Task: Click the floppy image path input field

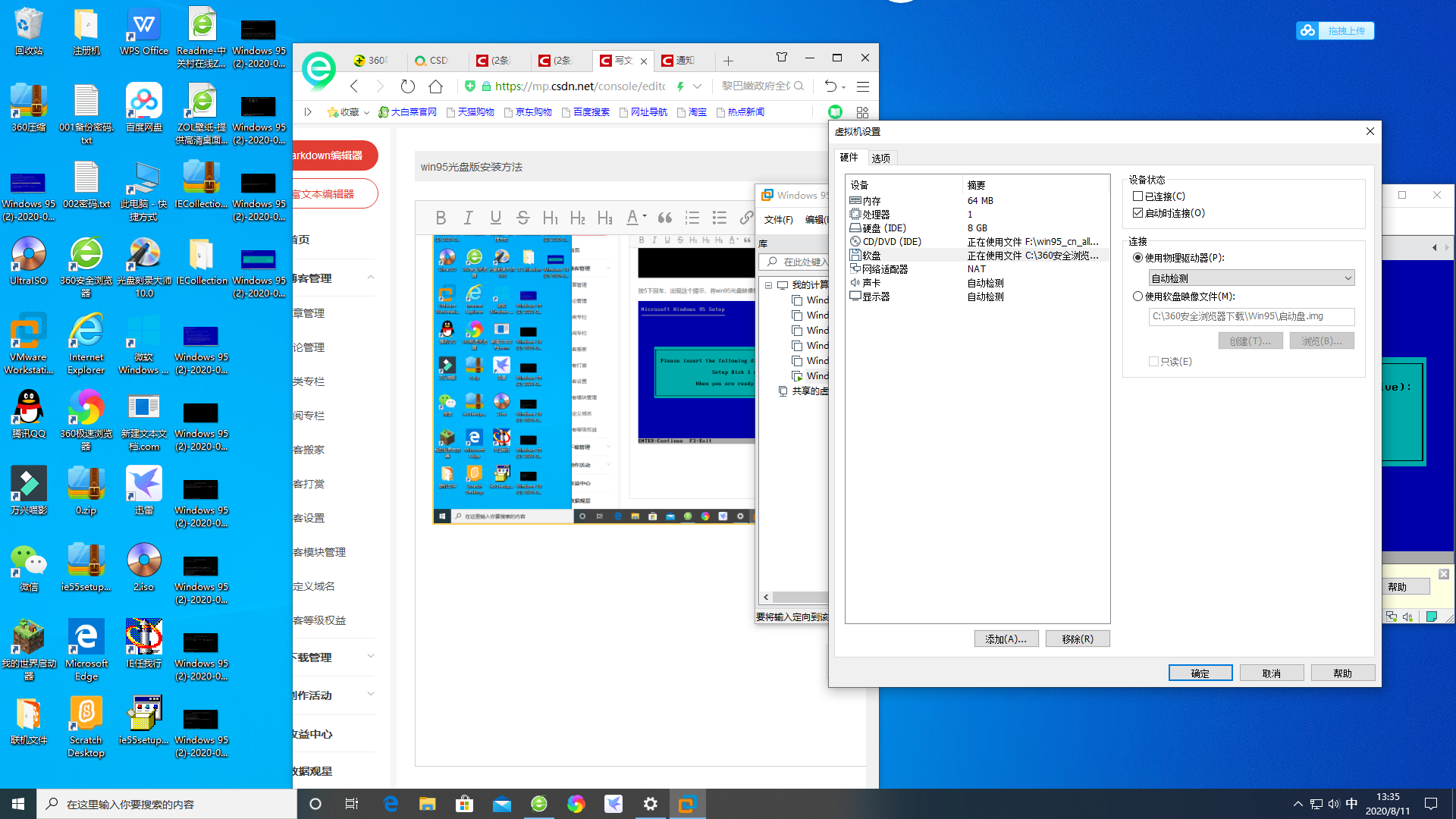Action: pyautogui.click(x=1251, y=316)
